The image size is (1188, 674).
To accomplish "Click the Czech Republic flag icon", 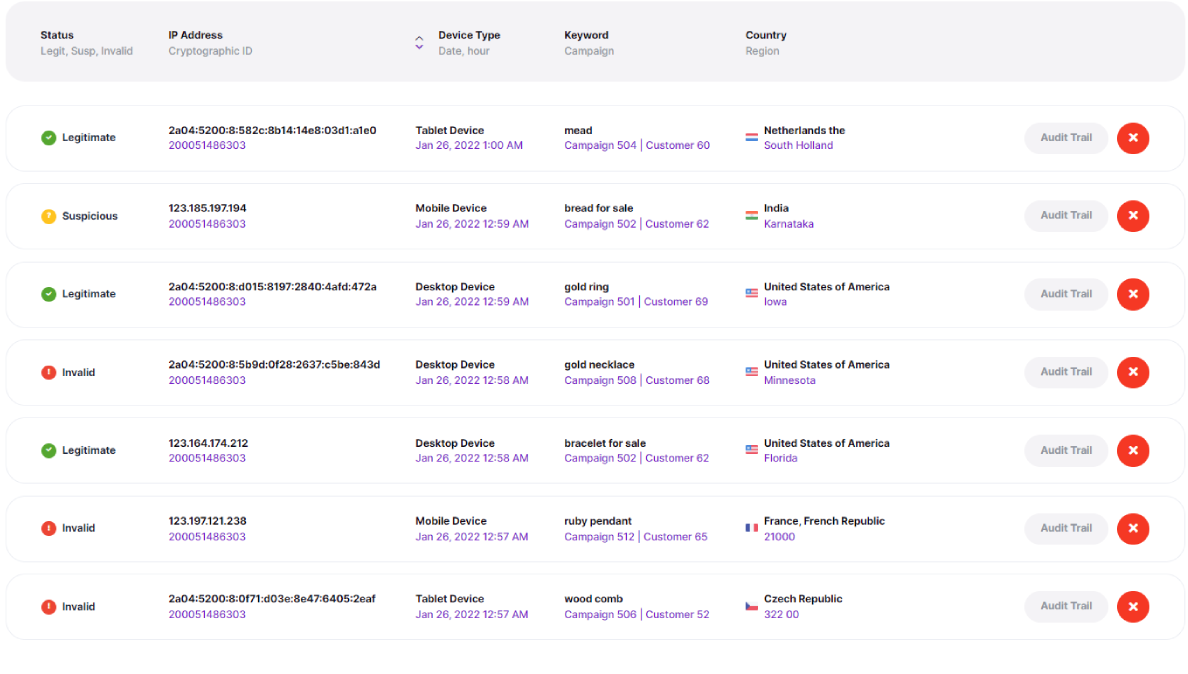I will coord(751,606).
